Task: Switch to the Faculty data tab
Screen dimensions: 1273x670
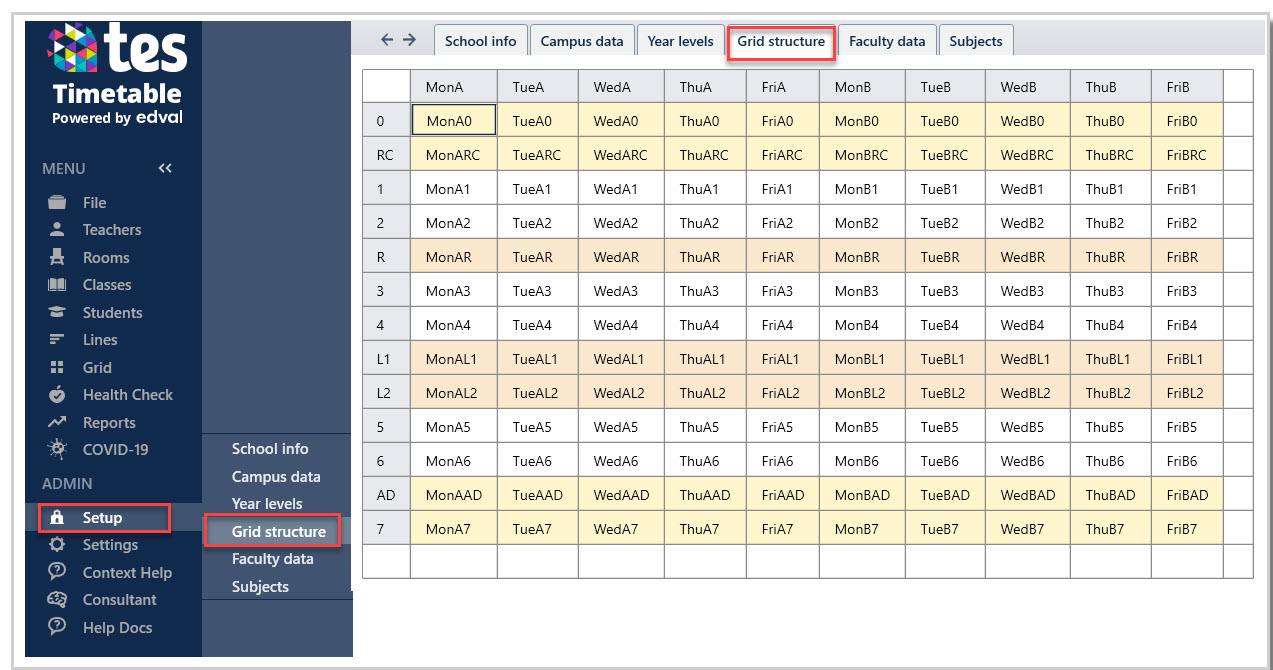Action: tap(887, 41)
